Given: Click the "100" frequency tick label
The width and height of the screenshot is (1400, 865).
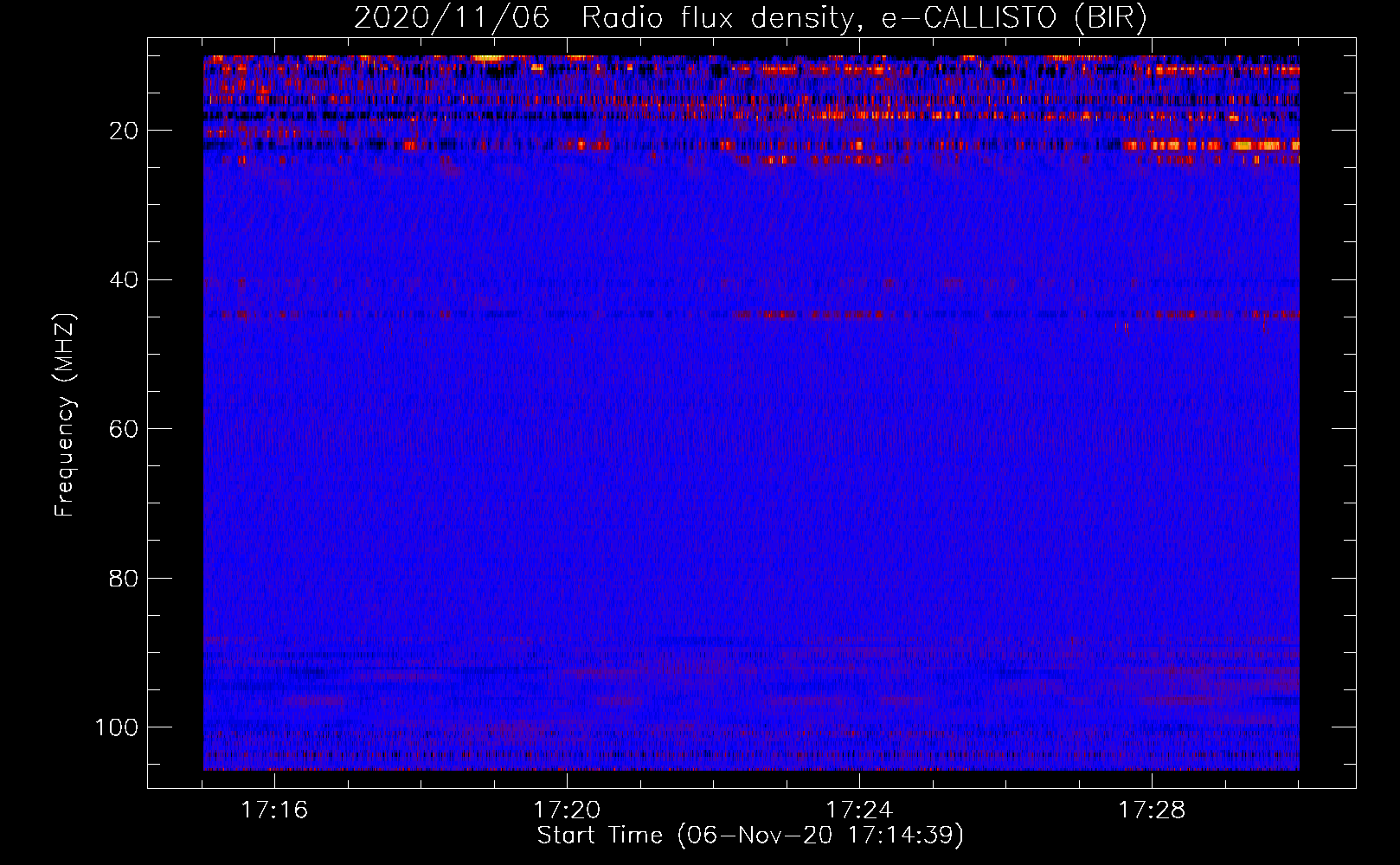Looking at the screenshot, I should (x=117, y=727).
